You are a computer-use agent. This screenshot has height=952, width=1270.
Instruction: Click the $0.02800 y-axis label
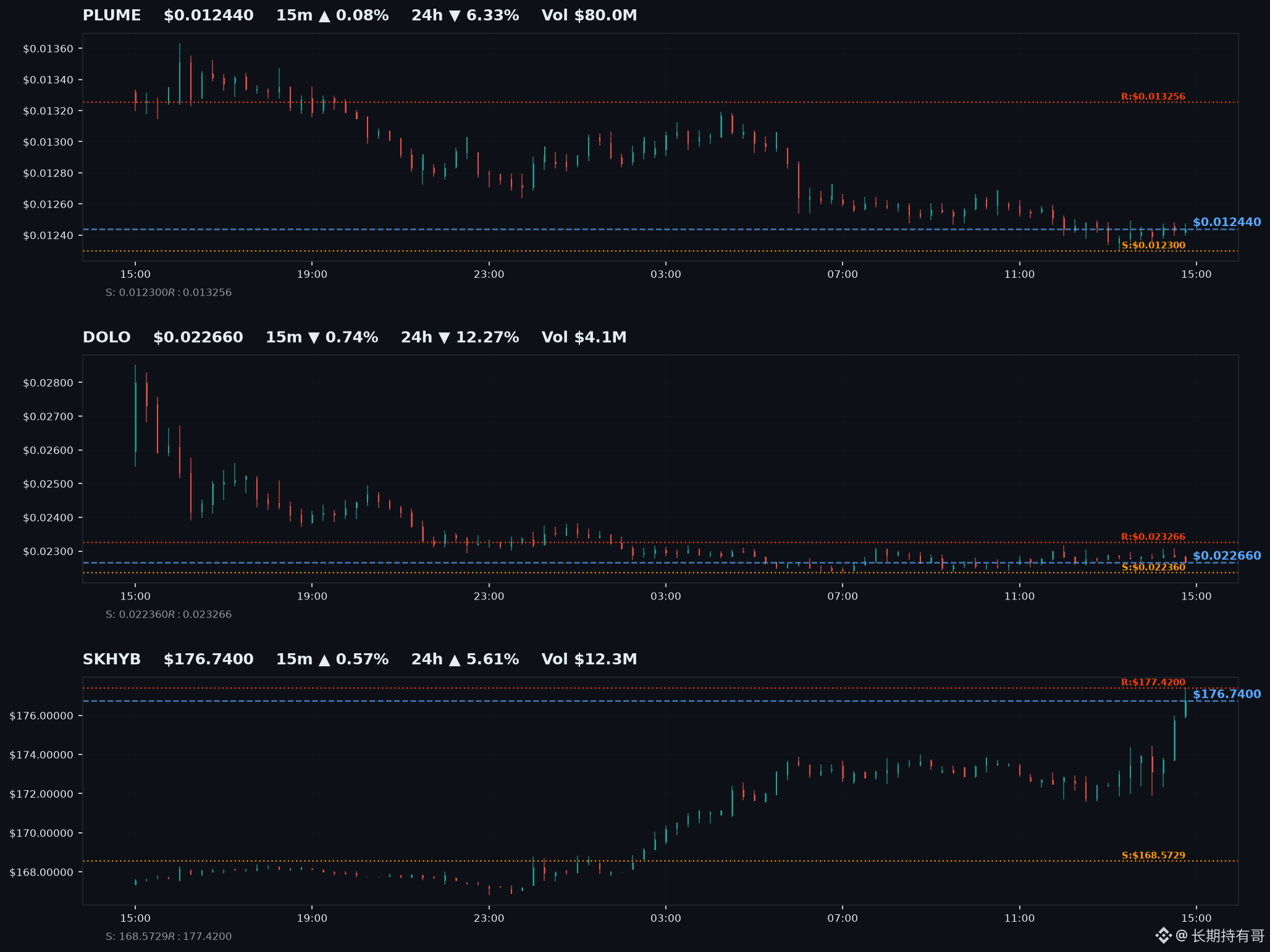48,383
